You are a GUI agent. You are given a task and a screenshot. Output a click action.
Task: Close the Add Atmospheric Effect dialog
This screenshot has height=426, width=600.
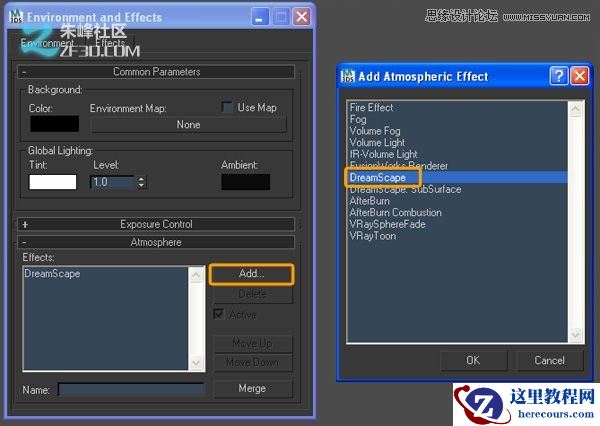(580, 76)
